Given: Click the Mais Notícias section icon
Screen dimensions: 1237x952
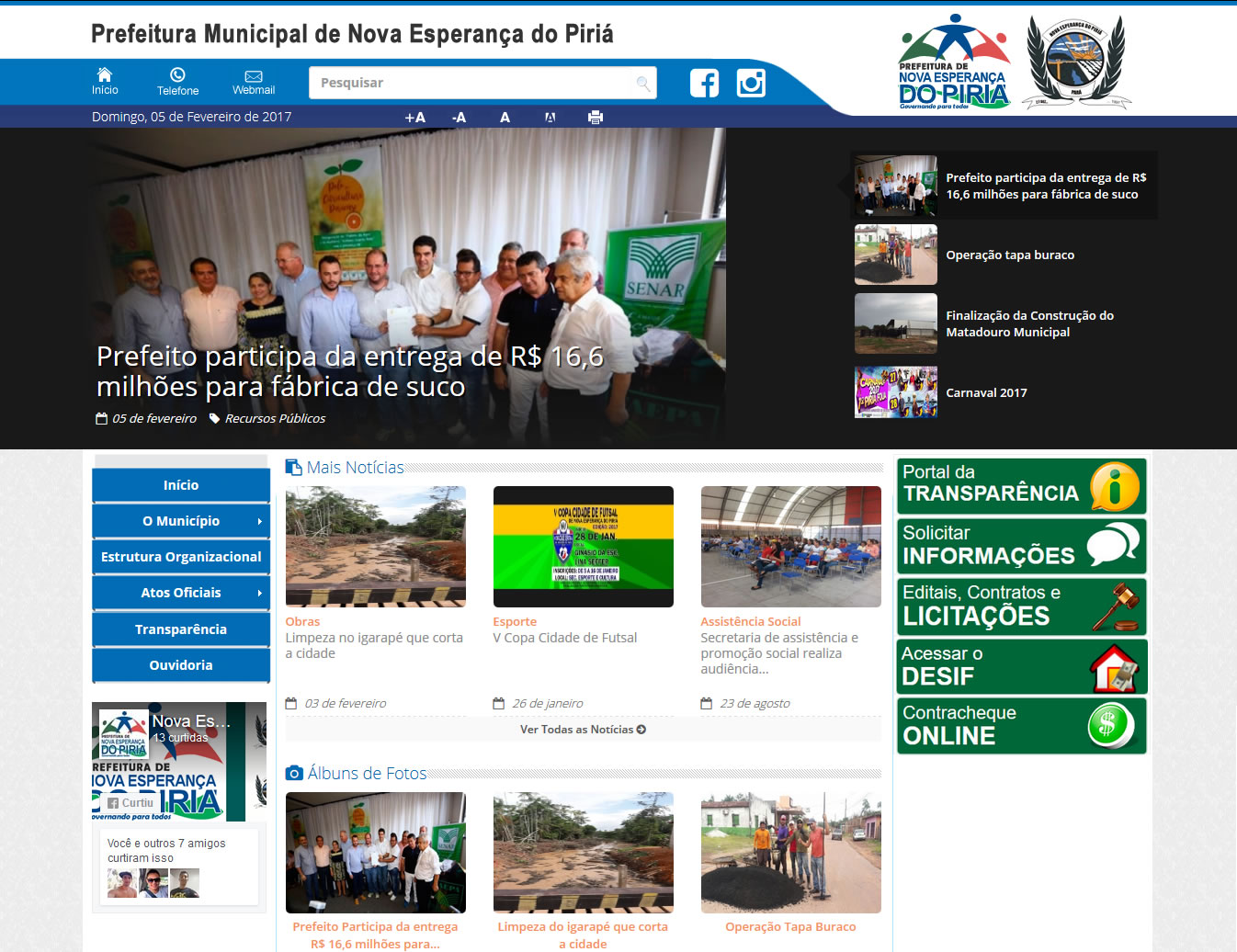Looking at the screenshot, I should click(x=293, y=467).
